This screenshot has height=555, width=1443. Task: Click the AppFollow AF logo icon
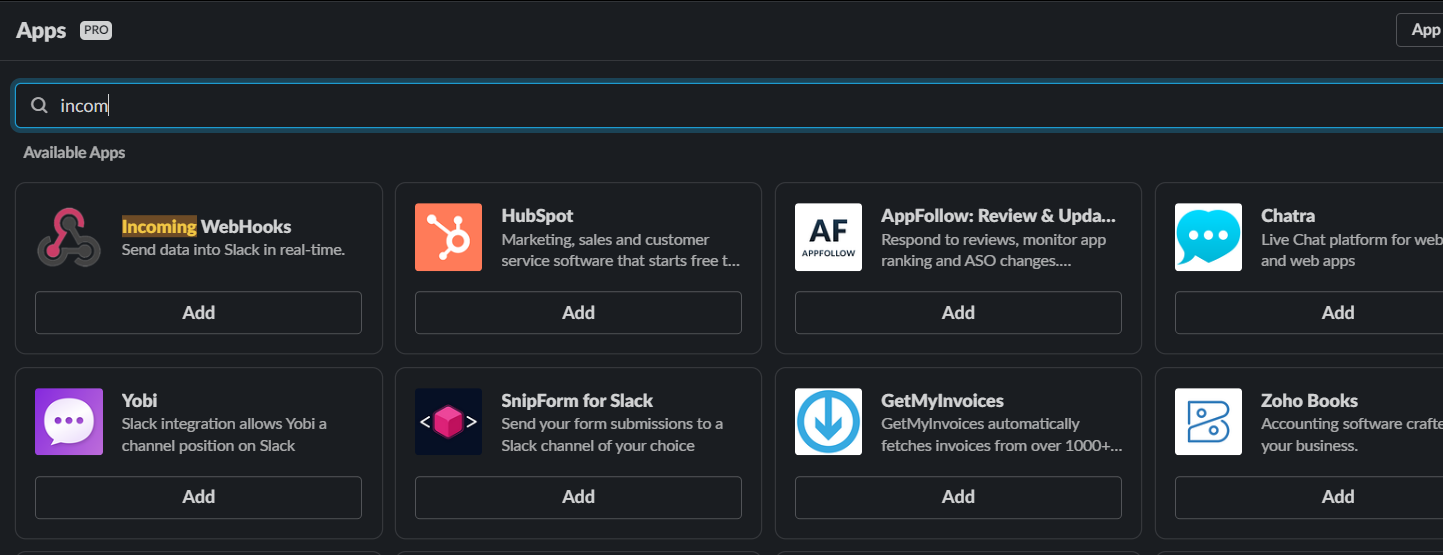click(828, 237)
